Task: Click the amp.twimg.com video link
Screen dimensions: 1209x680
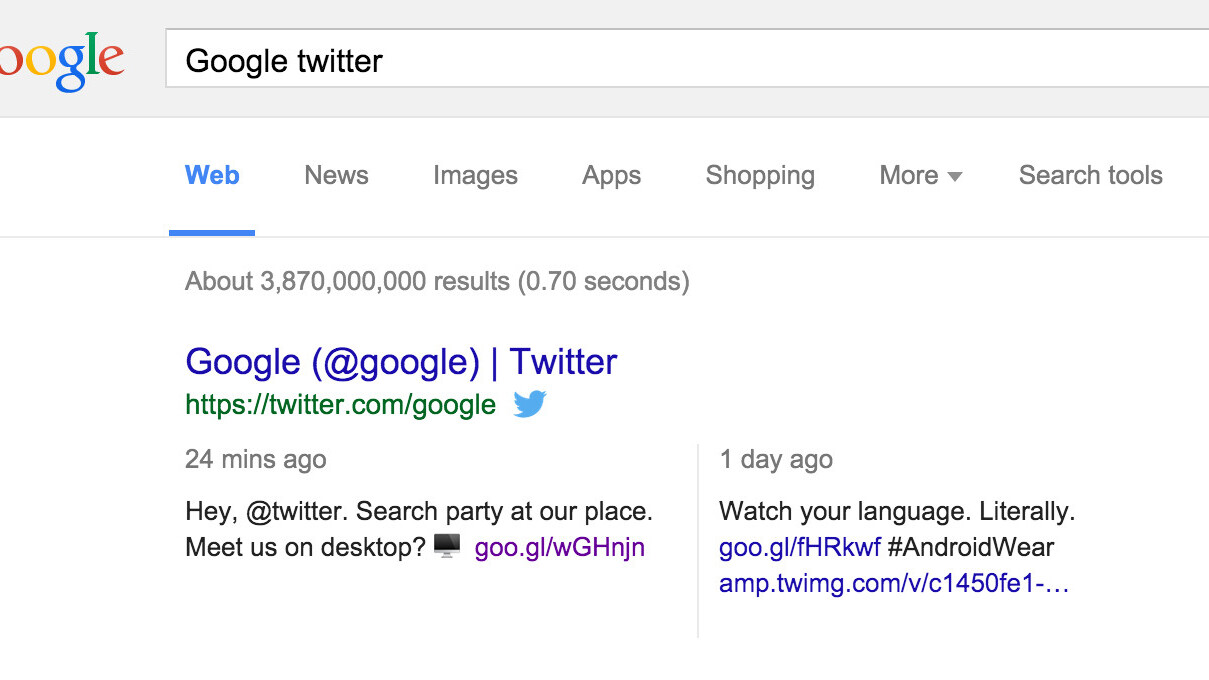Action: click(x=893, y=583)
